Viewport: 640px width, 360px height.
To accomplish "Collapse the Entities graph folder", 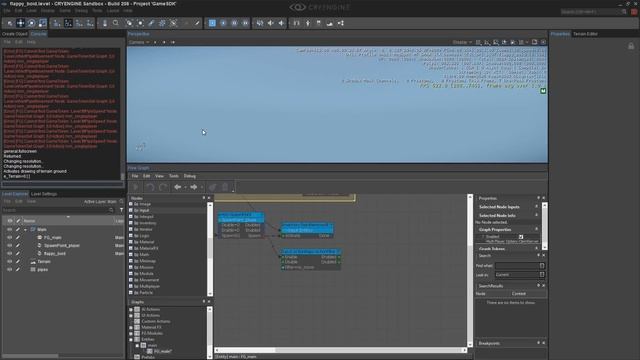I will click(131, 339).
